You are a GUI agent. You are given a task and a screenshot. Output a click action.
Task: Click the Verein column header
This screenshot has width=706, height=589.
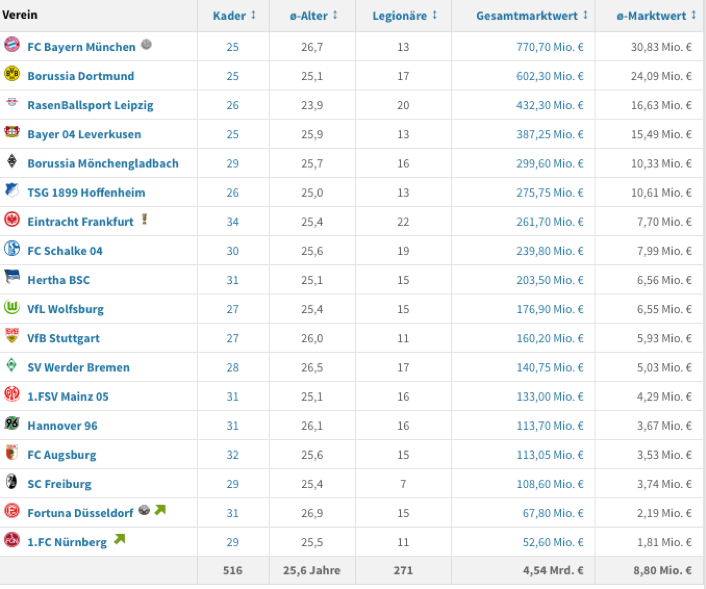coord(20,15)
